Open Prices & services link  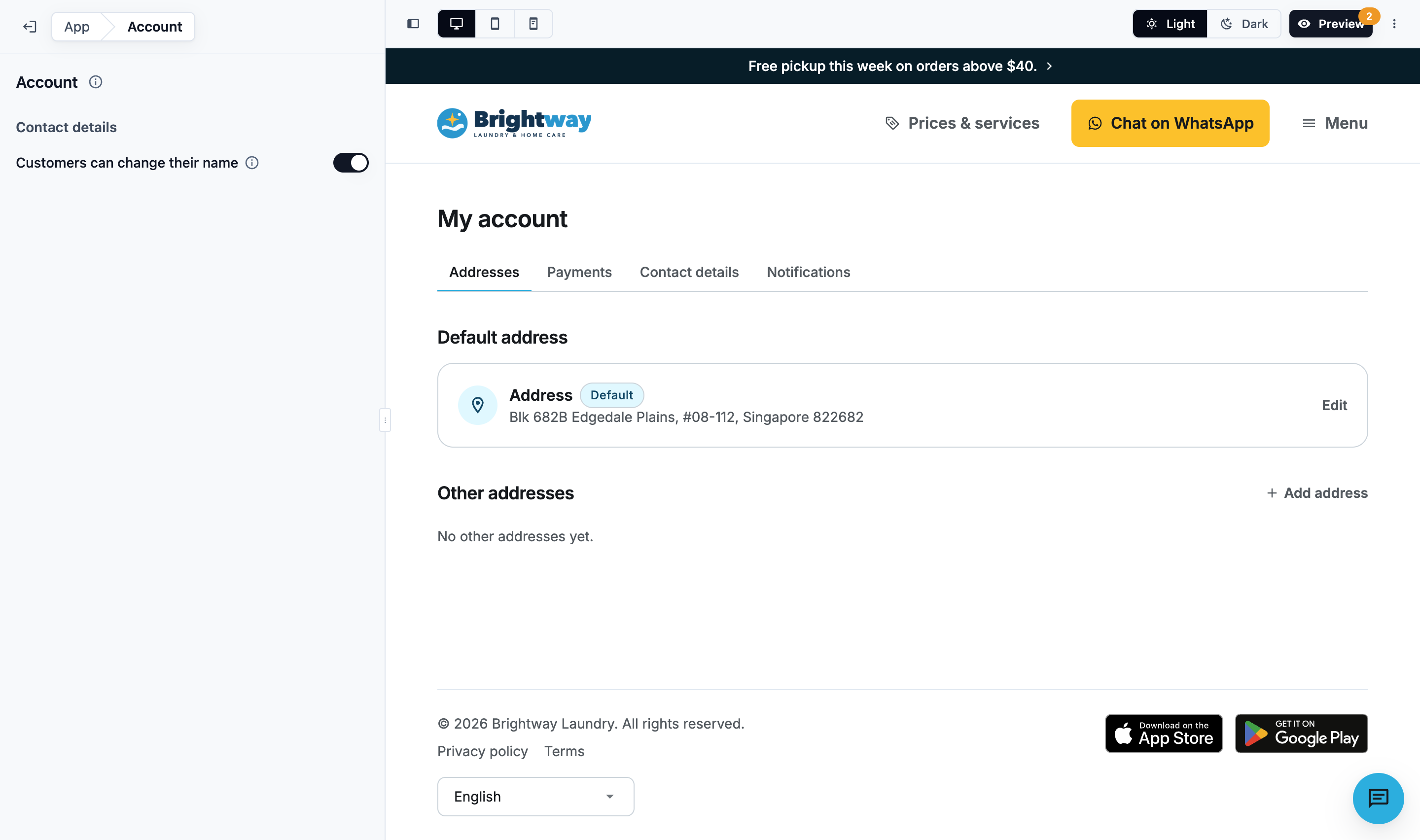click(962, 123)
